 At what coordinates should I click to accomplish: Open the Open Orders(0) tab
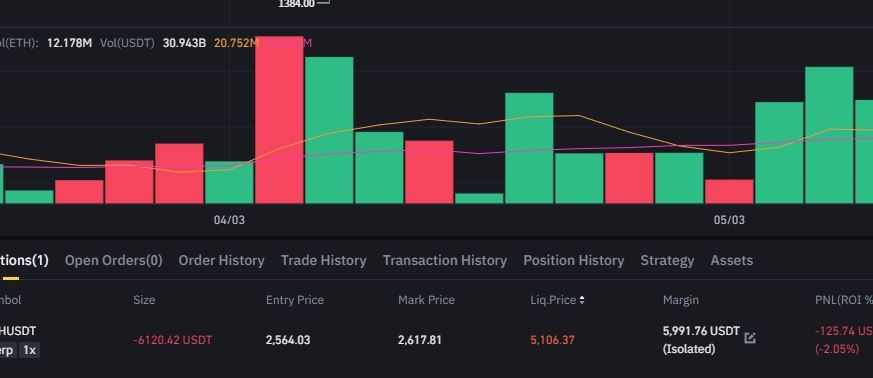[114, 261]
